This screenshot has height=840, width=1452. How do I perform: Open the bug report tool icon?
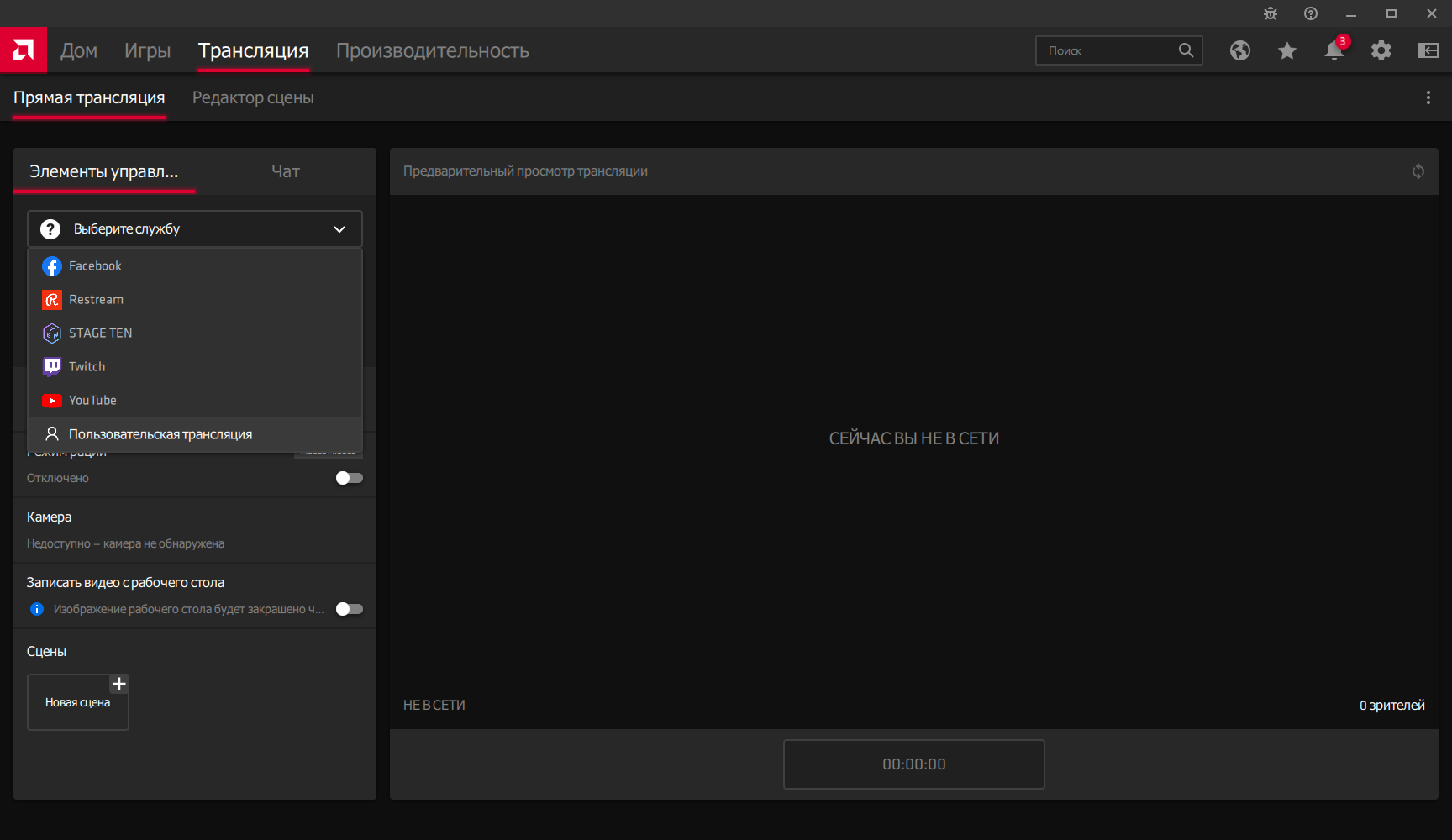(x=1270, y=13)
